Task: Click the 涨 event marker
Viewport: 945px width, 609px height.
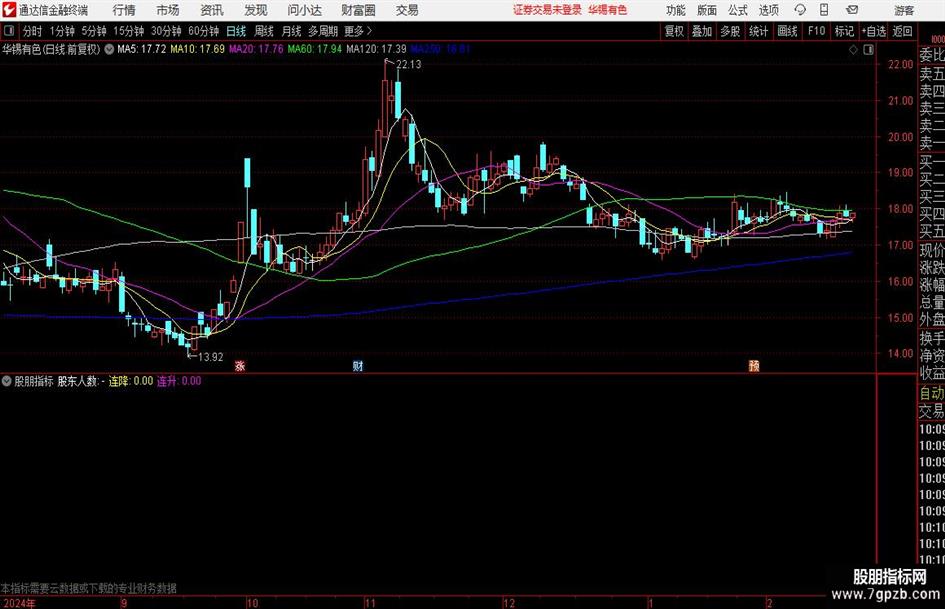Action: (x=240, y=365)
